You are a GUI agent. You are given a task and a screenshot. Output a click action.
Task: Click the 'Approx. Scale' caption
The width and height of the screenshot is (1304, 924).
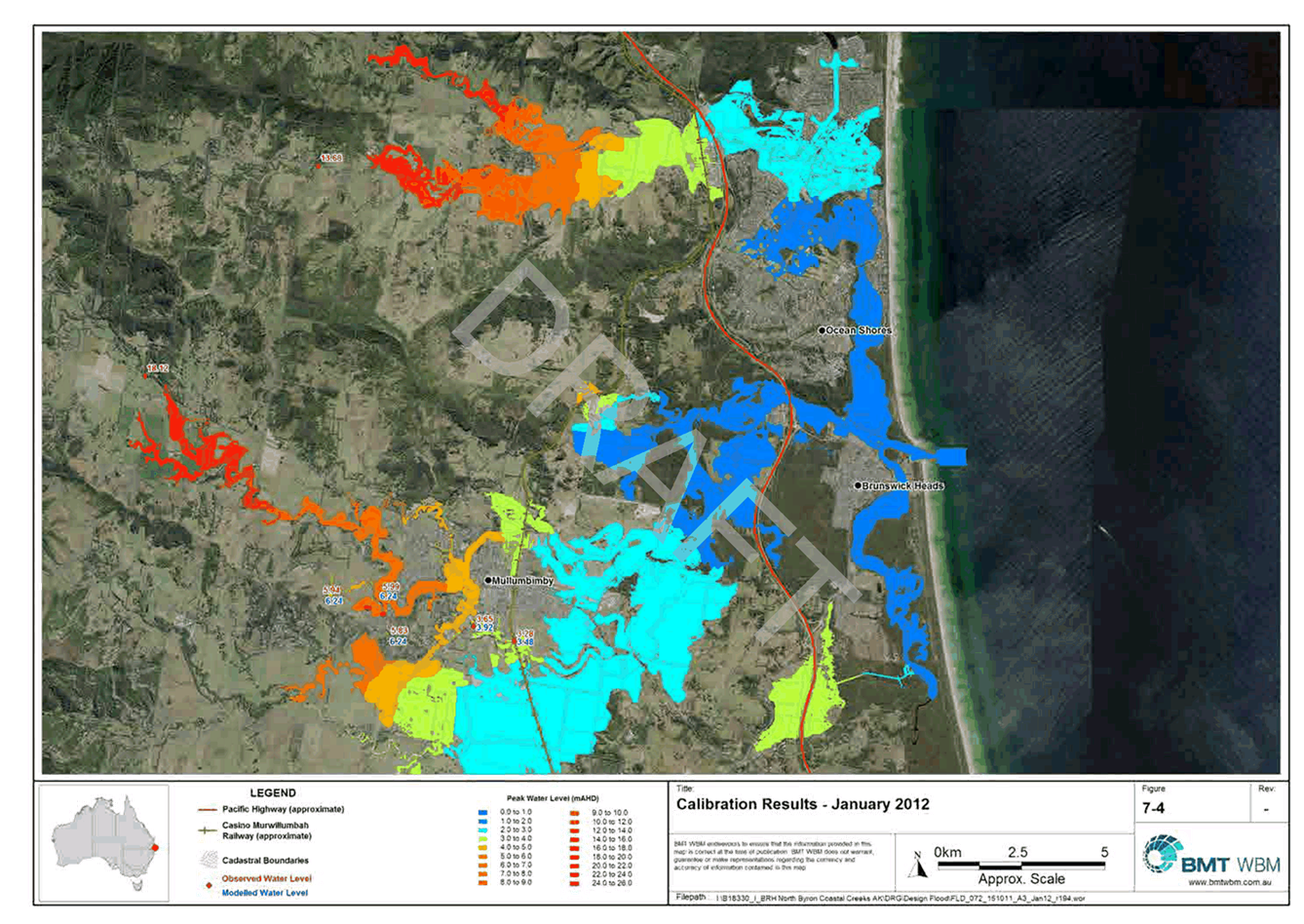pyautogui.click(x=1021, y=878)
